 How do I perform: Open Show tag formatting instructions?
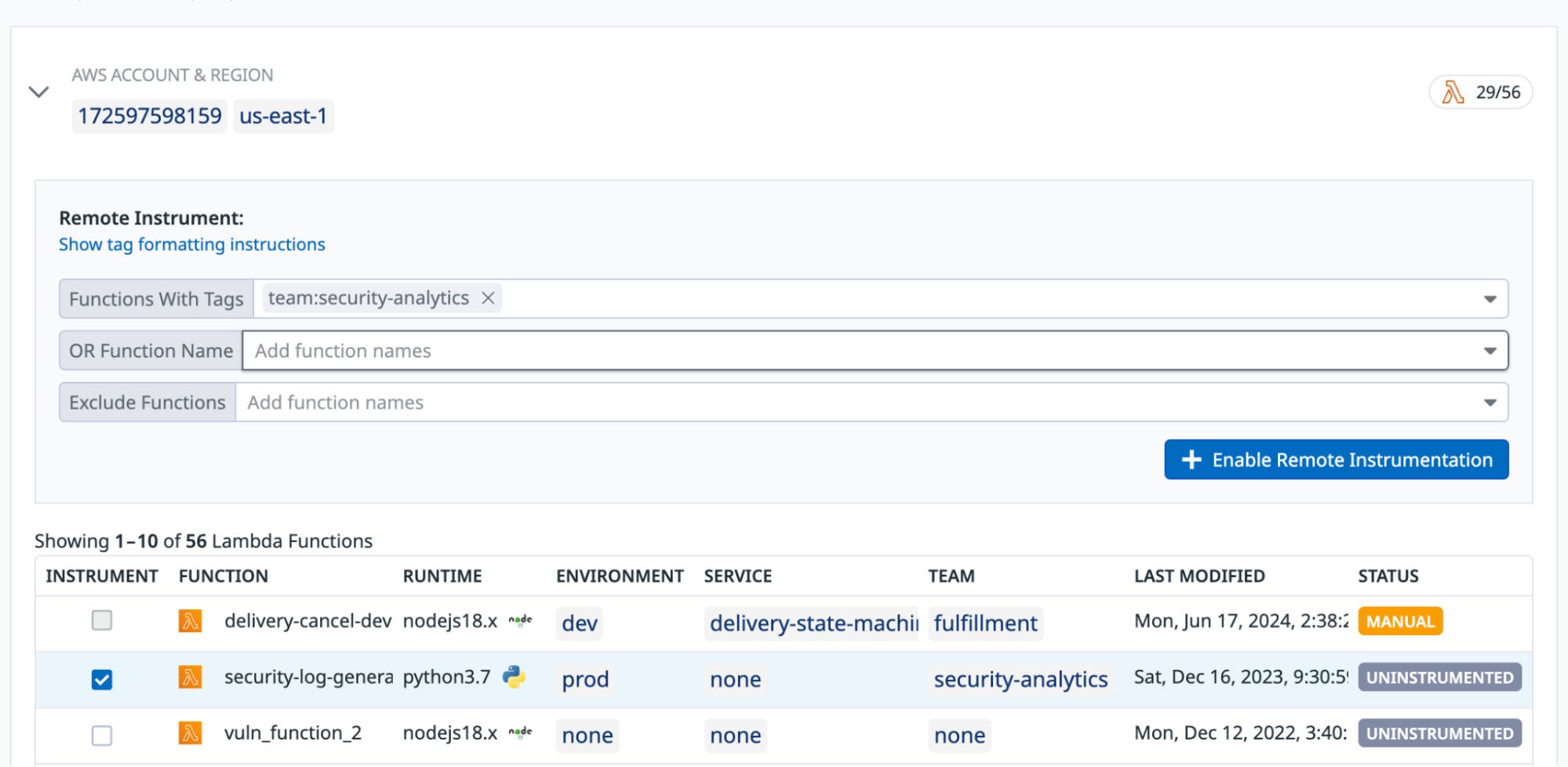191,244
